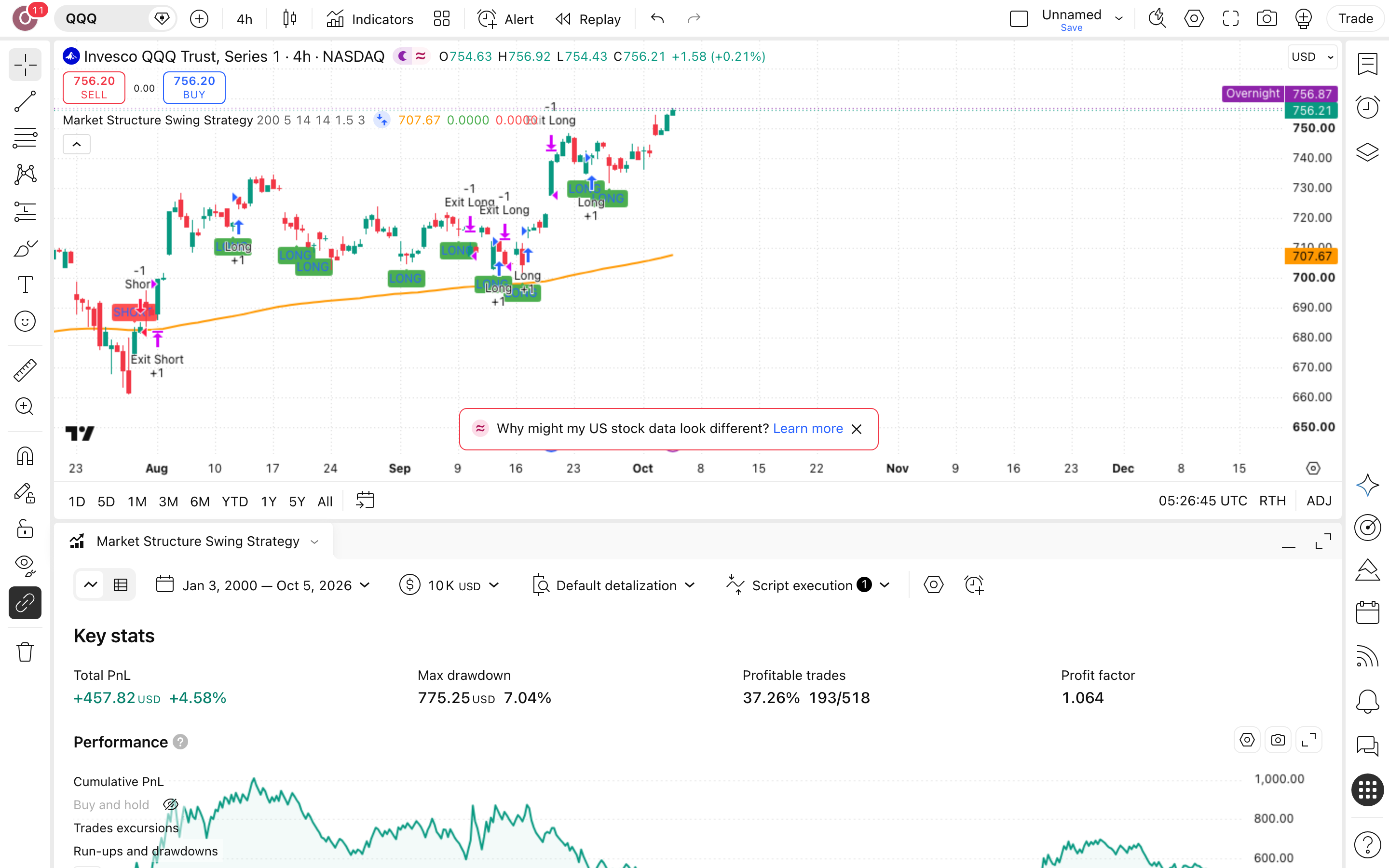Screen dimensions: 1389x868
Task: Open the Fibonacci retracement tools
Action: point(25,138)
